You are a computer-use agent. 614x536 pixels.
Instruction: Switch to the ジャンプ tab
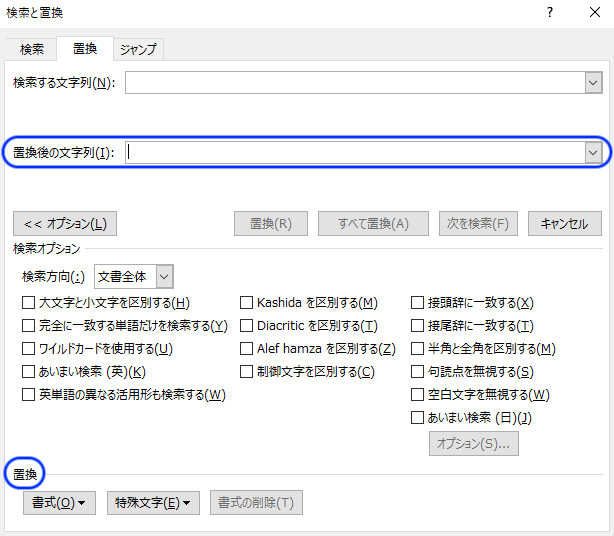coord(137,49)
